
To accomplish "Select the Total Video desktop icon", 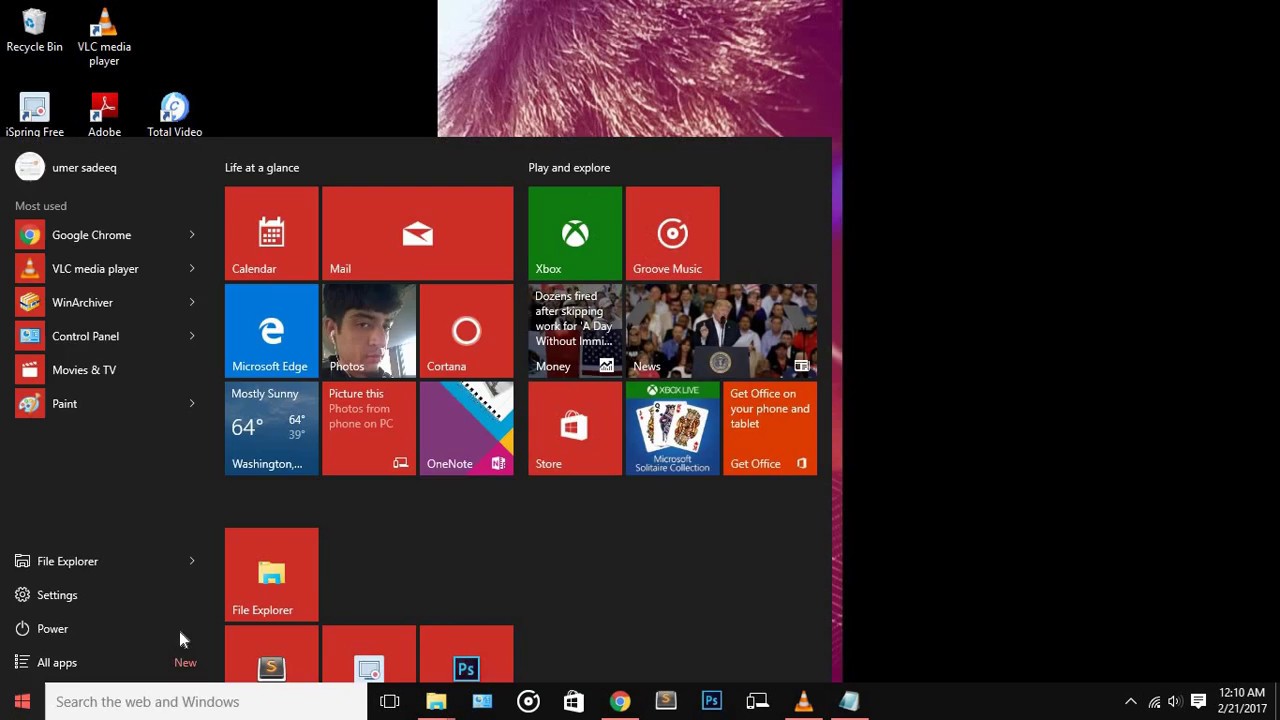I will (x=174, y=114).
